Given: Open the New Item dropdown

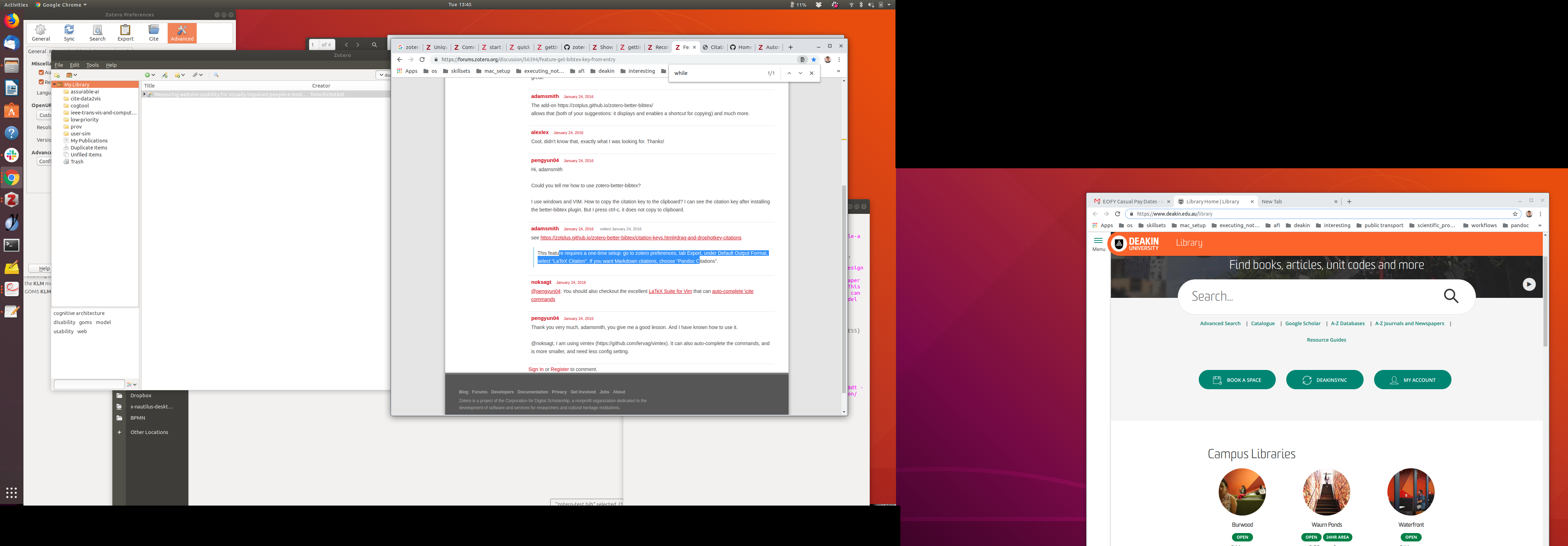Looking at the screenshot, I should pyautogui.click(x=150, y=75).
